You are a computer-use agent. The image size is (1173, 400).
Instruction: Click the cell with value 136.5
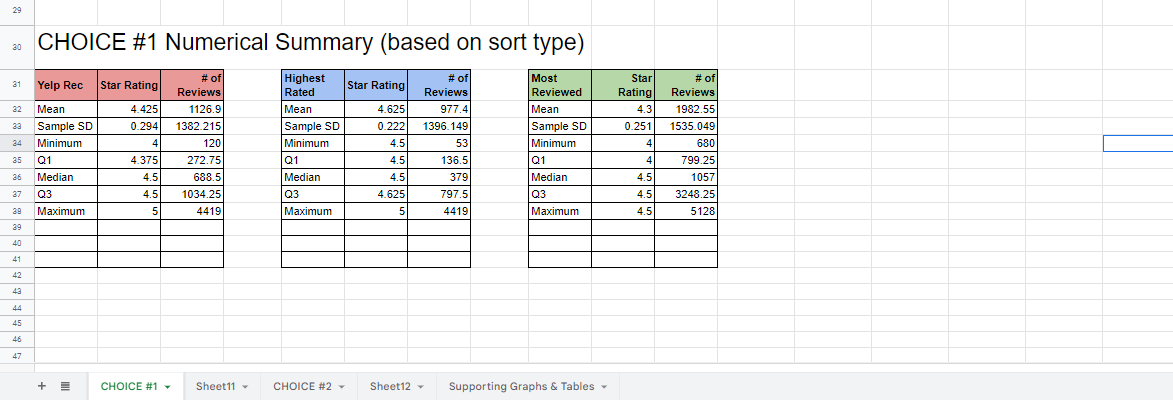tap(439, 160)
